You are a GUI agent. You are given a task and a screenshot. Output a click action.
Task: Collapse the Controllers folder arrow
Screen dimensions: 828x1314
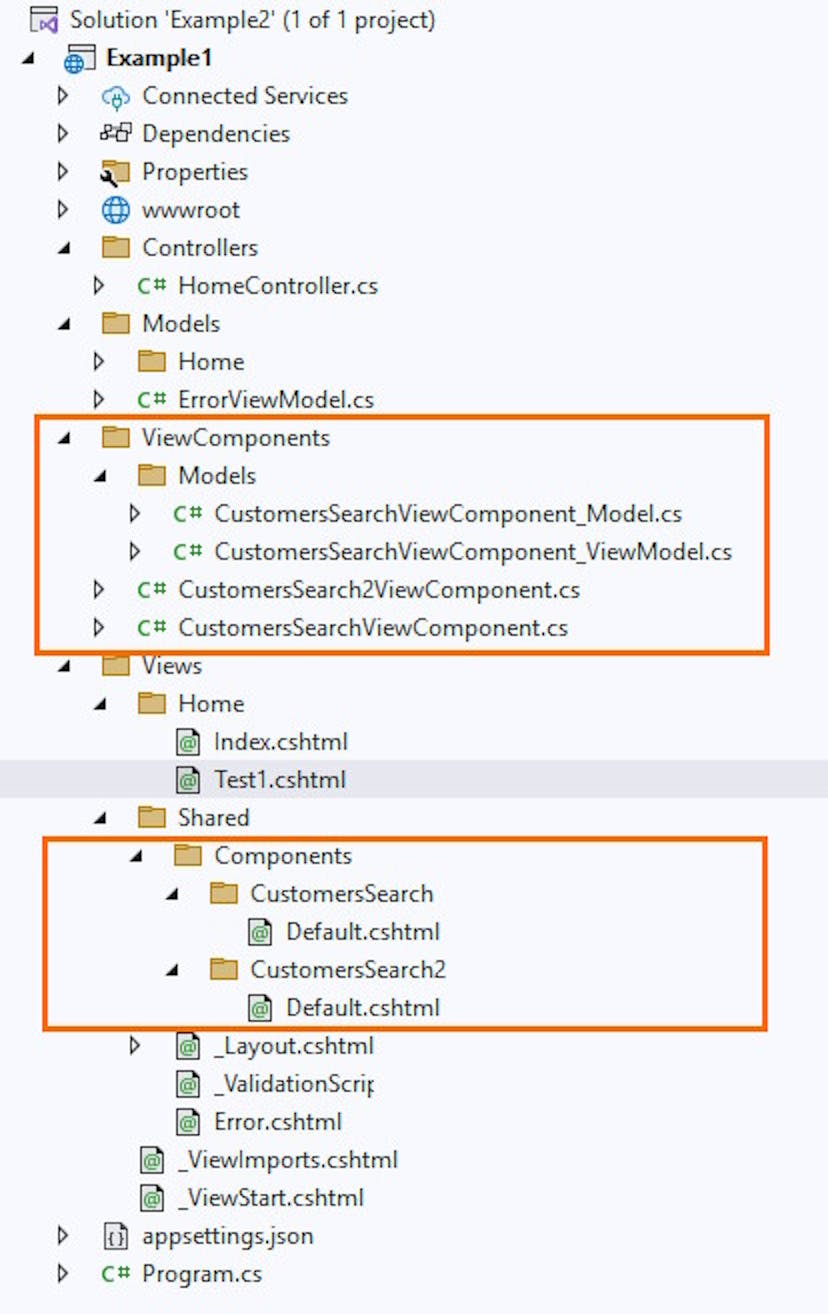pyautogui.click(x=64, y=248)
